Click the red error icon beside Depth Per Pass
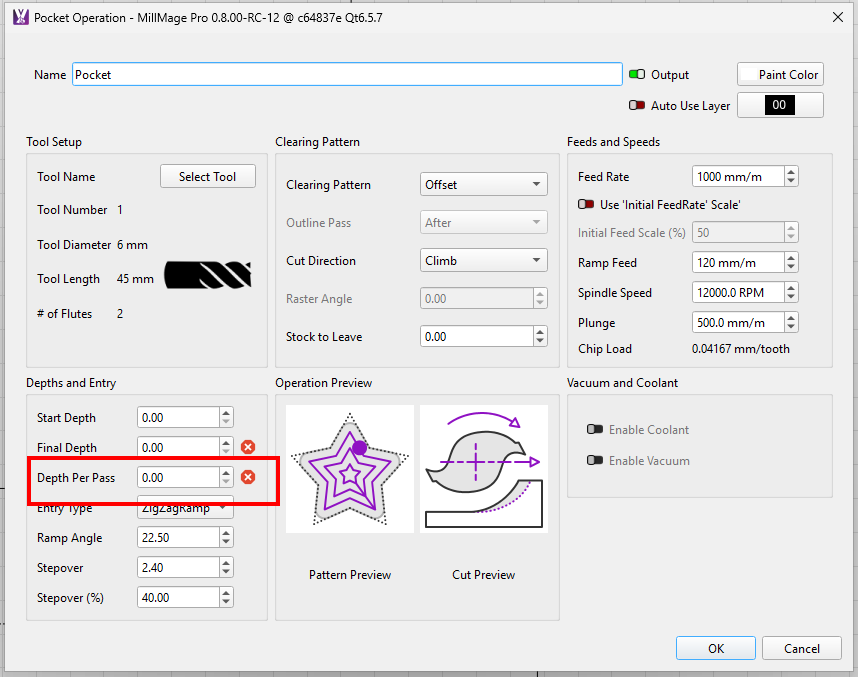 (248, 477)
